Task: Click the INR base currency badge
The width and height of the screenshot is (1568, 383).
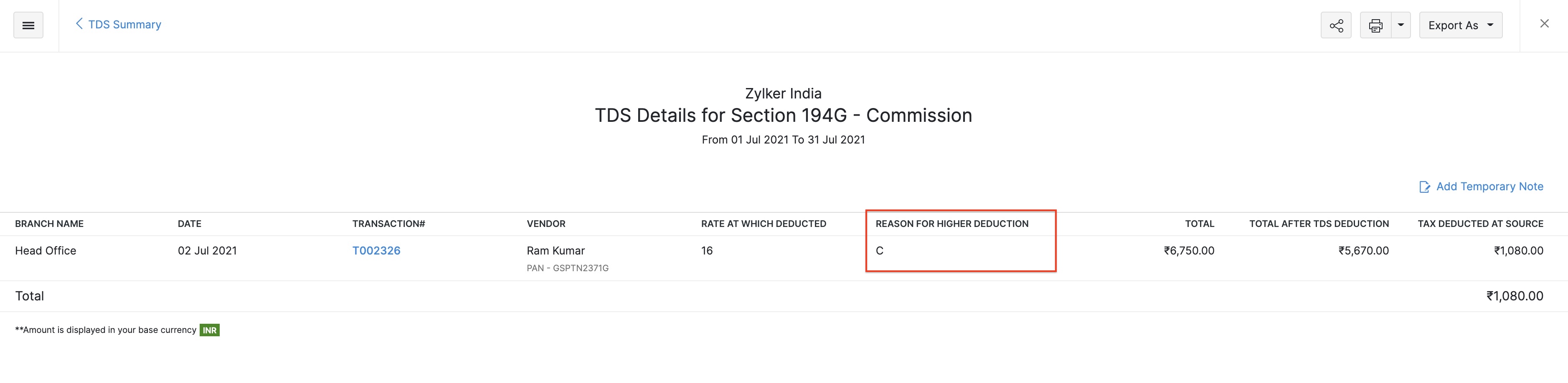Action: [209, 330]
